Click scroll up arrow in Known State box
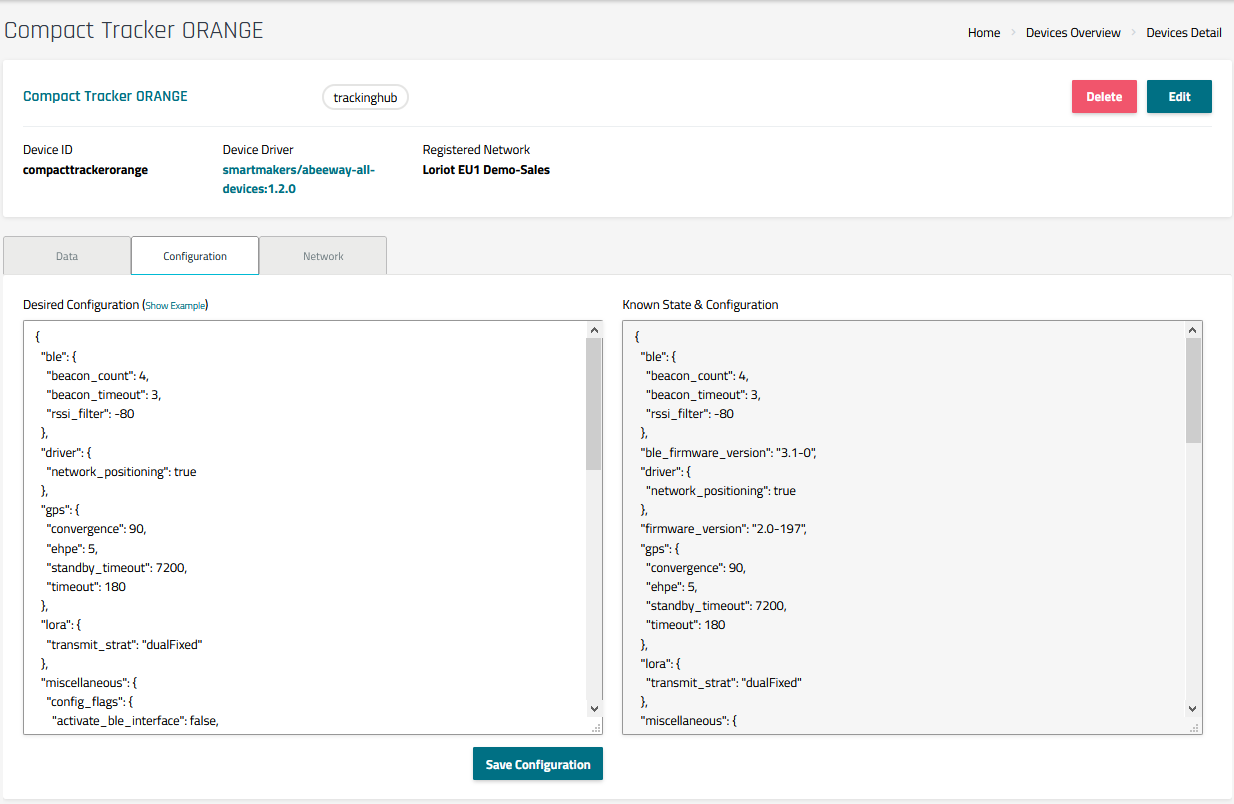This screenshot has height=804, width=1234. point(1193,330)
